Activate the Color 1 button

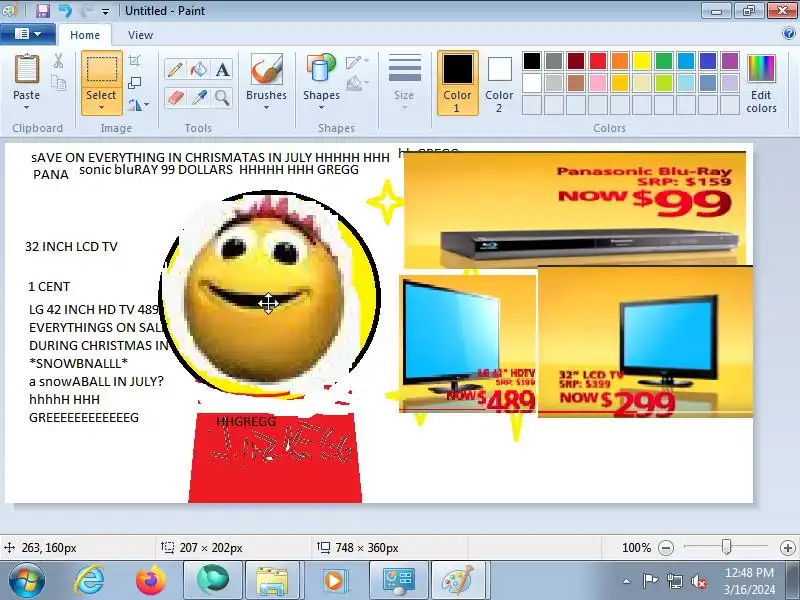(x=458, y=83)
